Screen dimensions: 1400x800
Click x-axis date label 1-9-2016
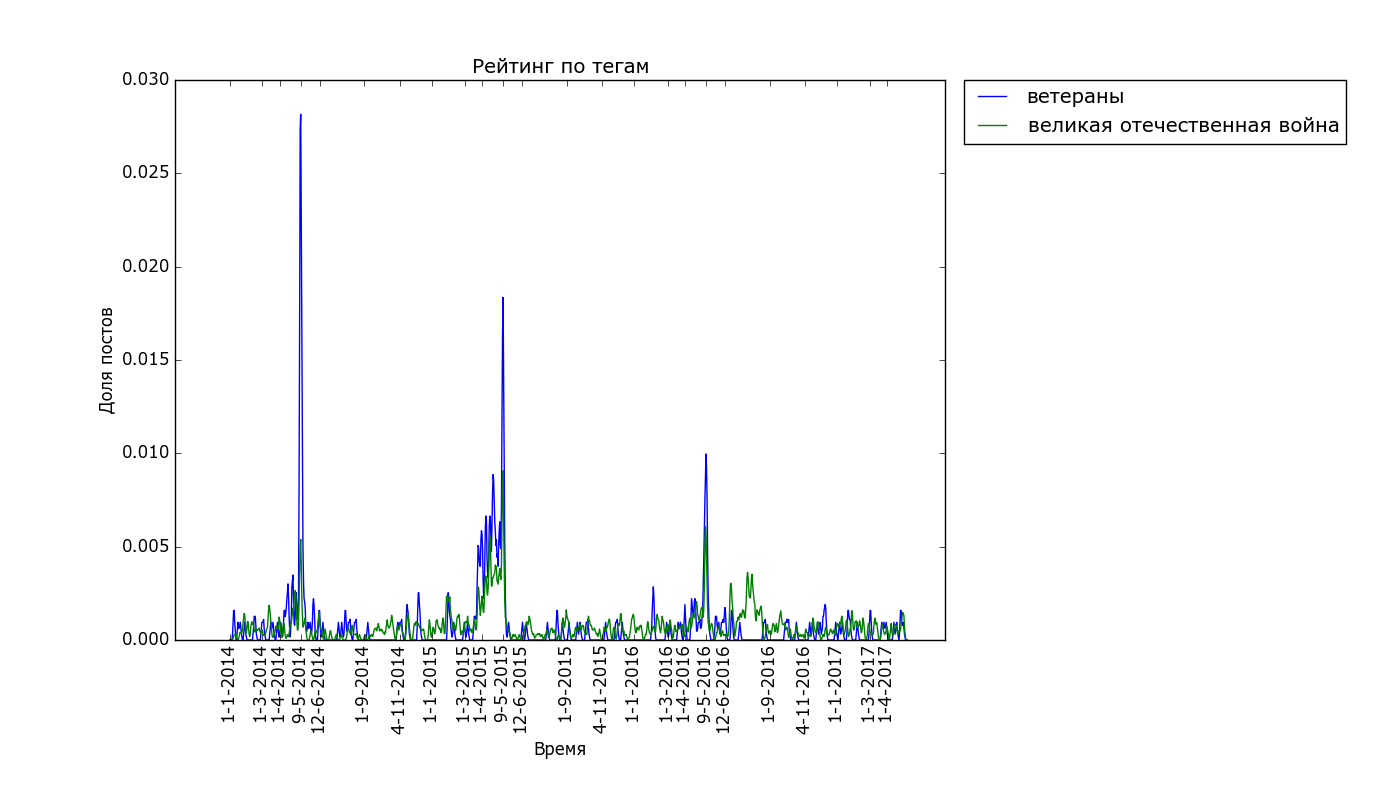pyautogui.click(x=768, y=685)
